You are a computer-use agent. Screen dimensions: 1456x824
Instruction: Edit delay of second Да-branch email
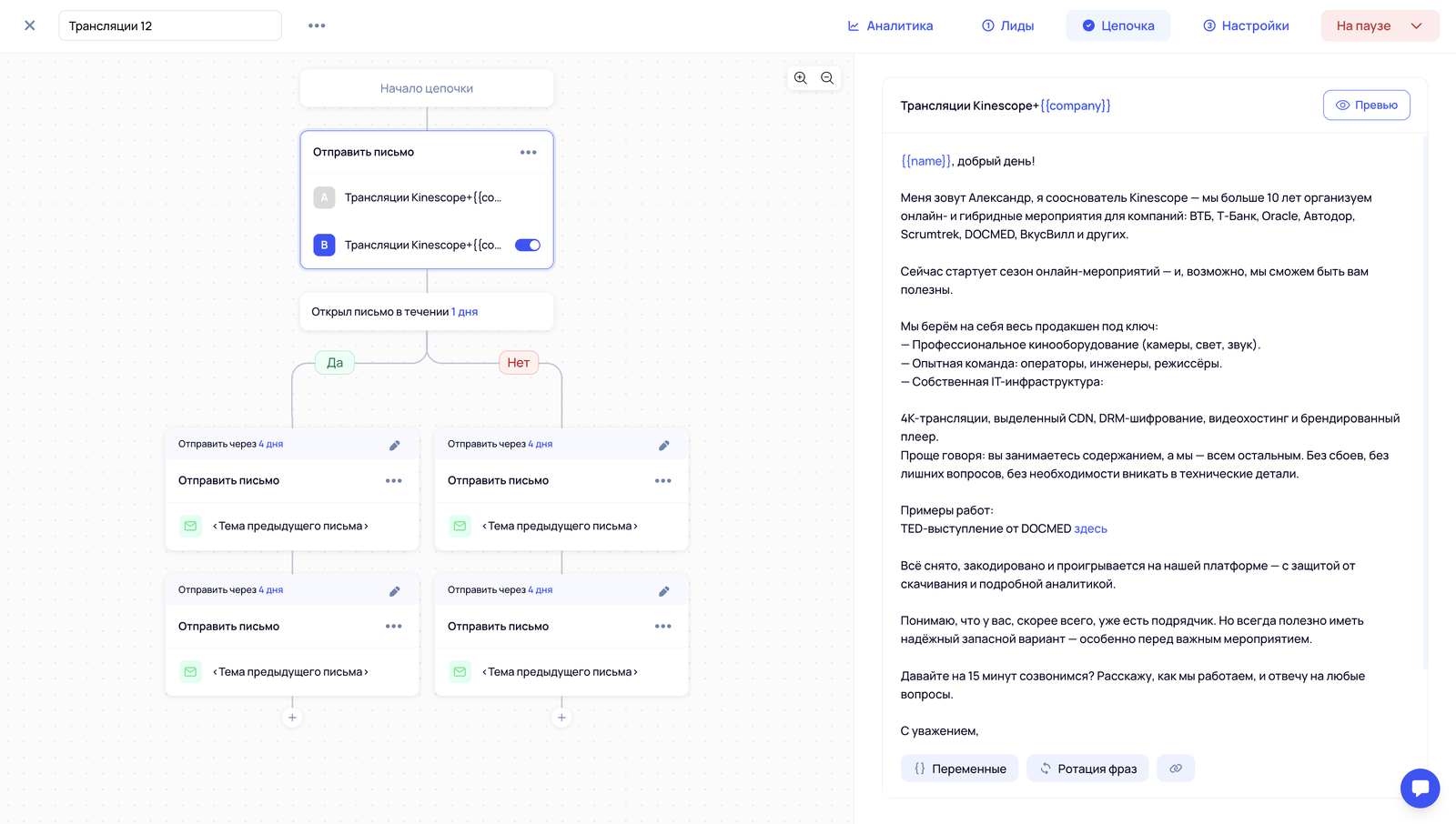click(x=395, y=591)
